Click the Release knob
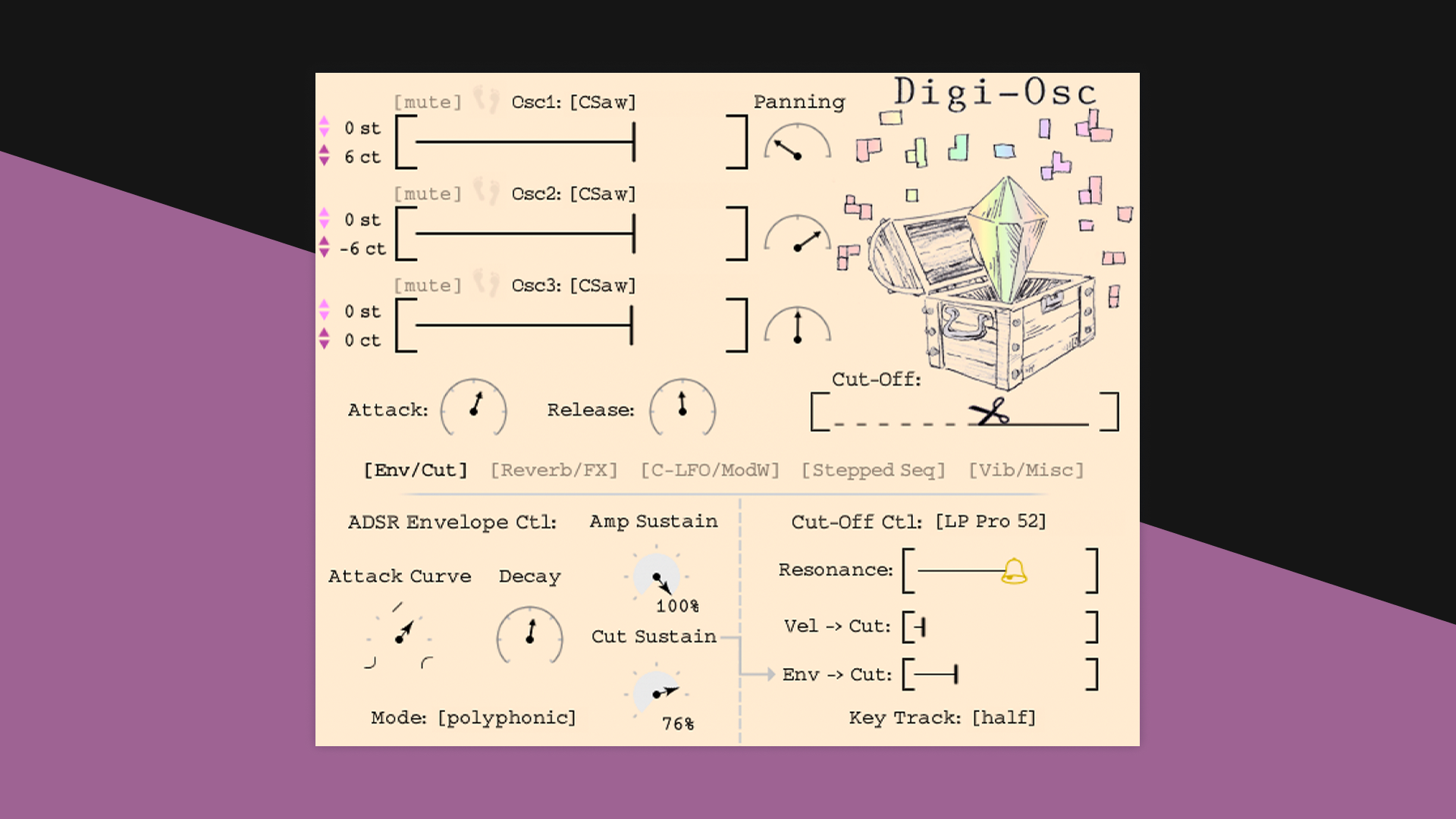 click(x=681, y=409)
